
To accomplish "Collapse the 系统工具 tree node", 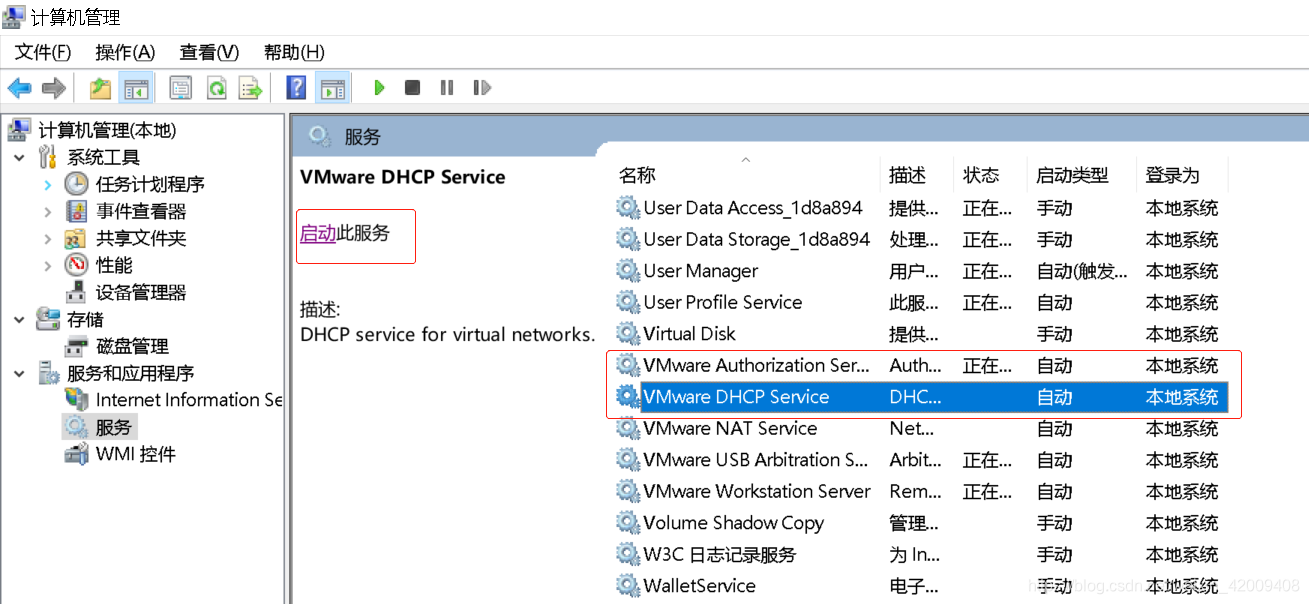I will (x=19, y=158).
